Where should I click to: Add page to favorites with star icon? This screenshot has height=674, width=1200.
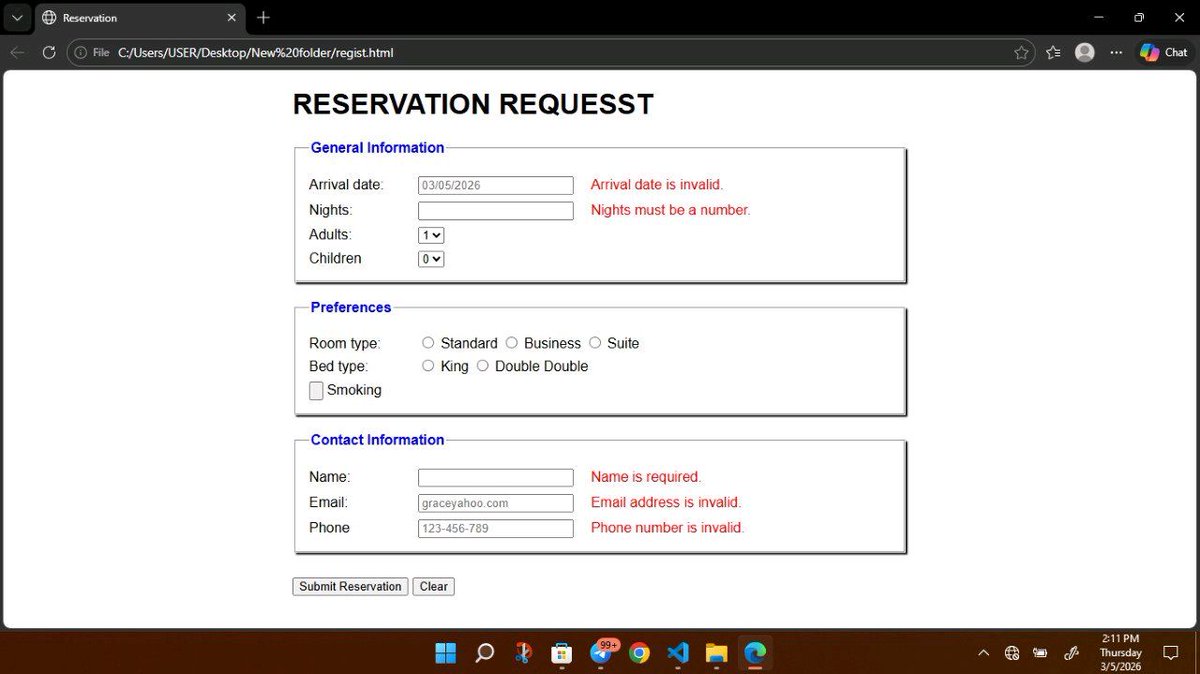point(1020,53)
